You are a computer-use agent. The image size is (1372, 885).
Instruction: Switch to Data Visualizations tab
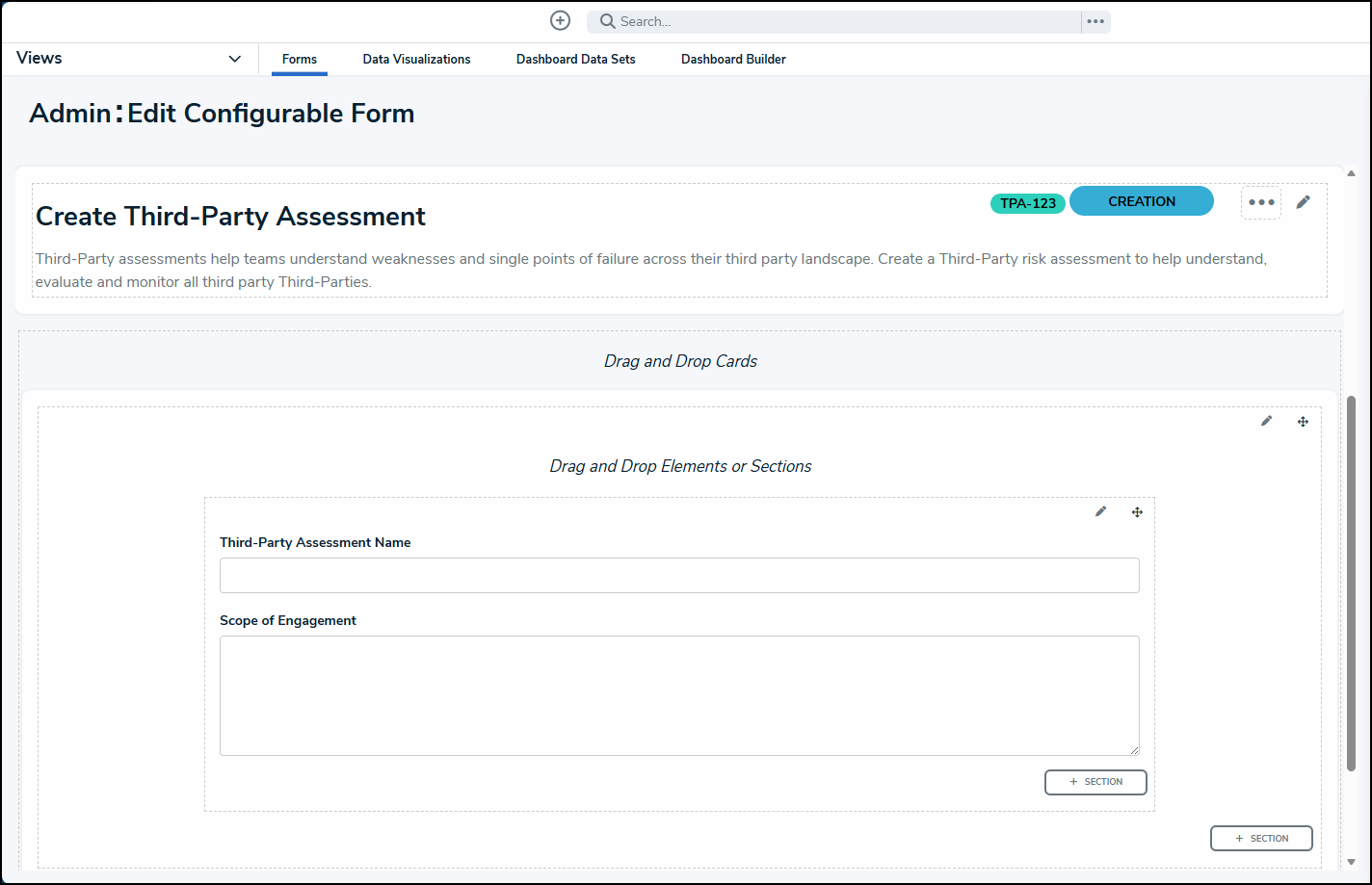(x=416, y=60)
